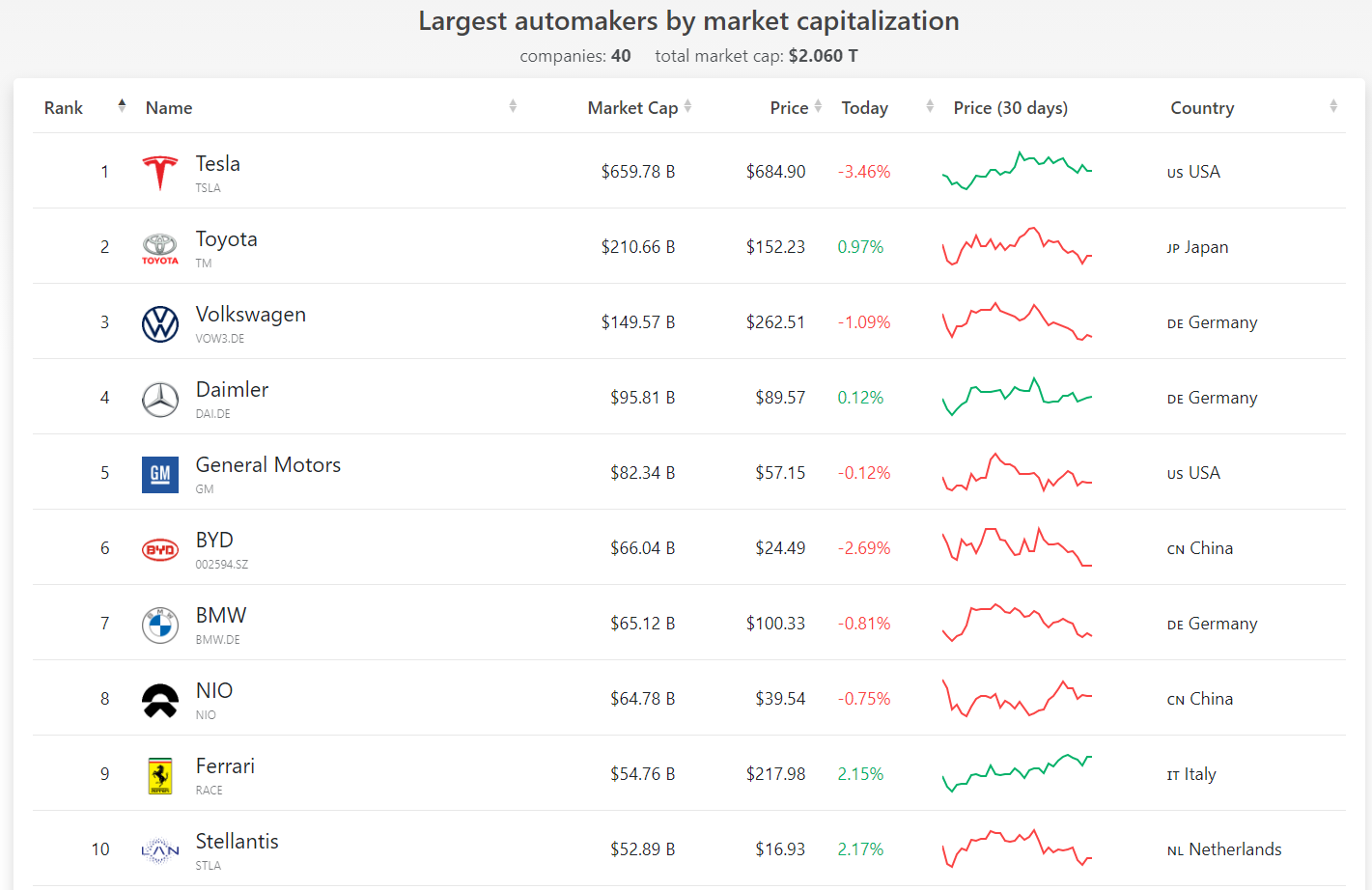Sort by Country column sort arrows

tap(1333, 106)
